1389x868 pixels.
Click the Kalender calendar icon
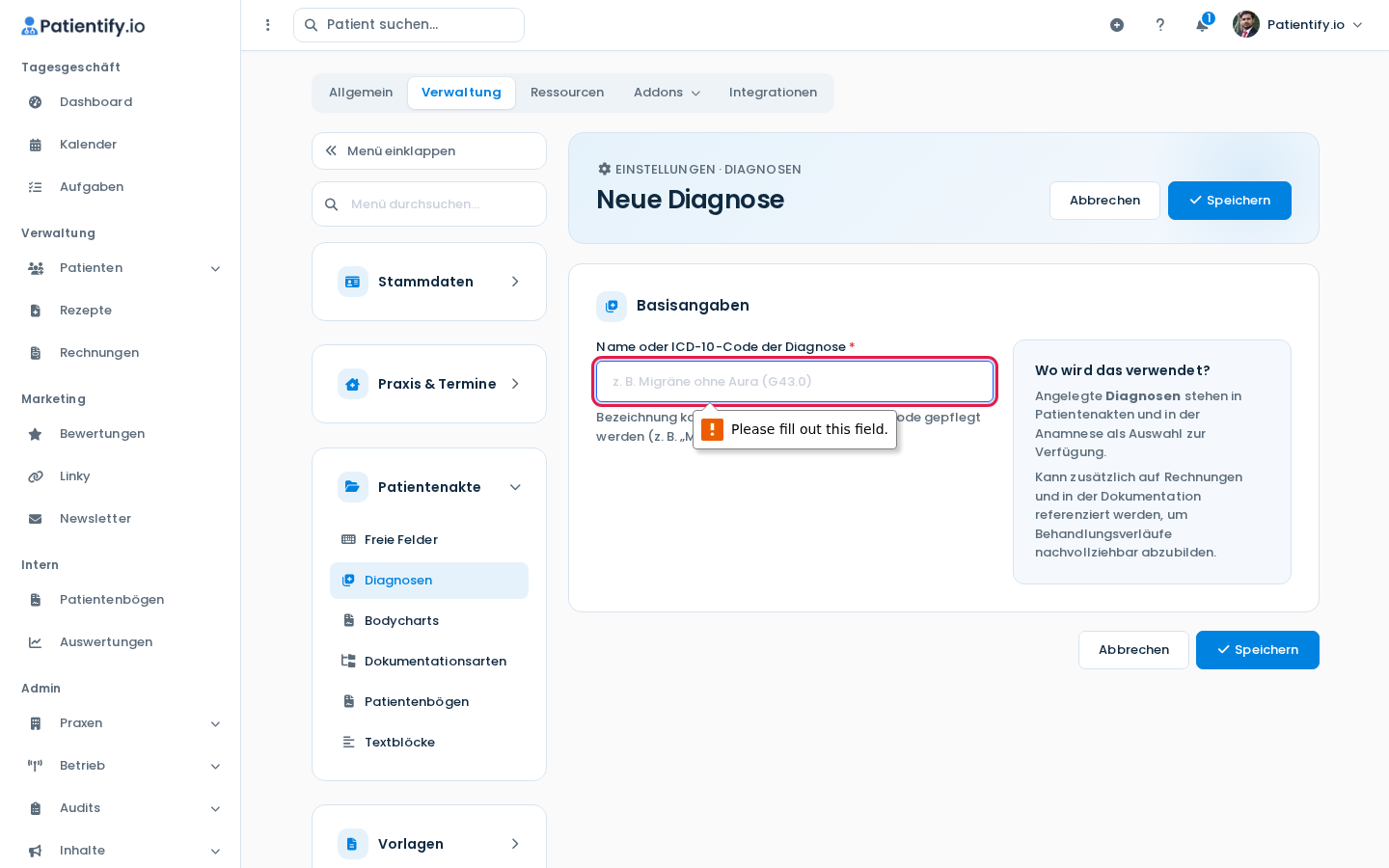pyautogui.click(x=36, y=145)
